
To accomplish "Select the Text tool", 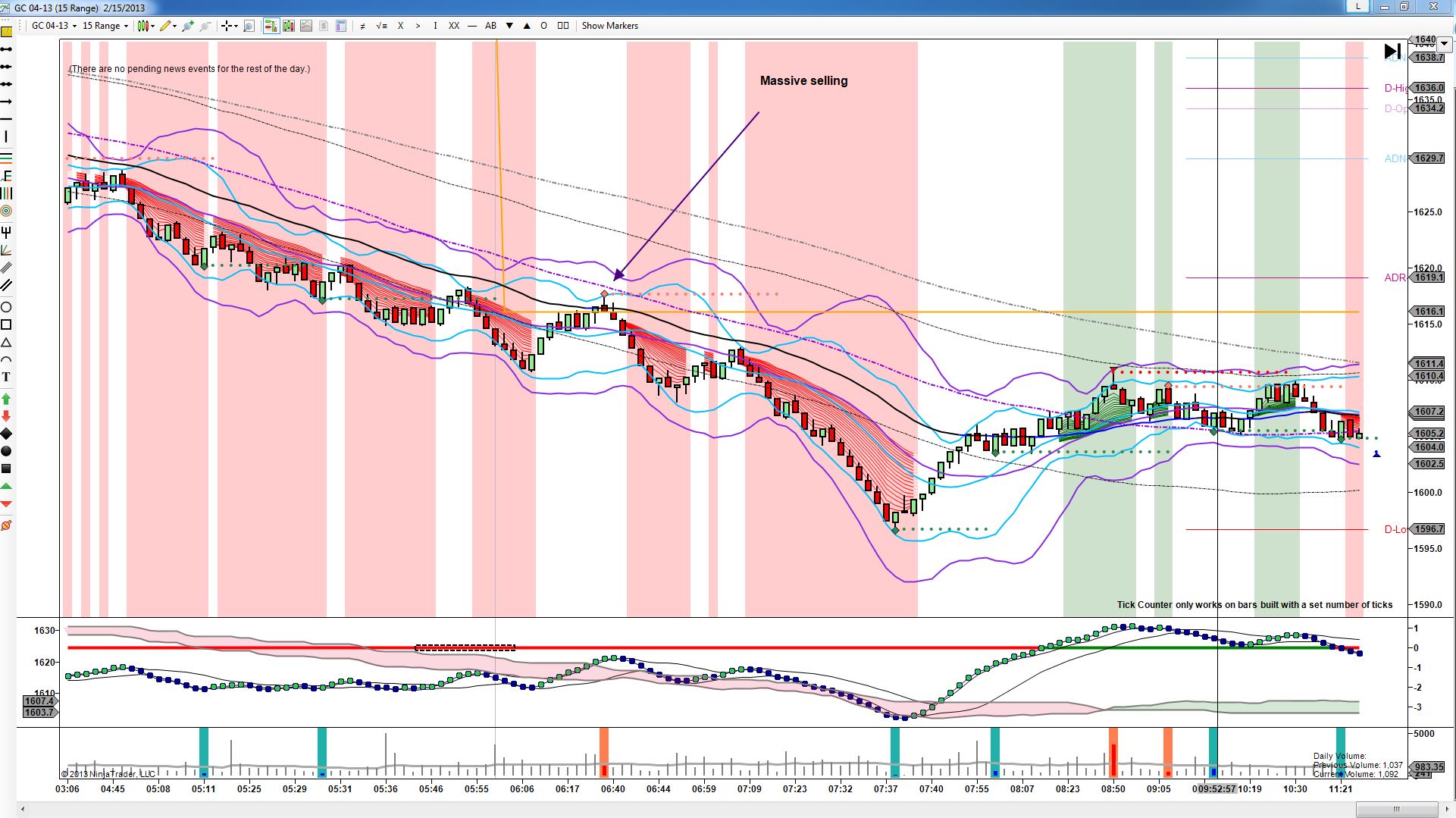I will (7, 377).
